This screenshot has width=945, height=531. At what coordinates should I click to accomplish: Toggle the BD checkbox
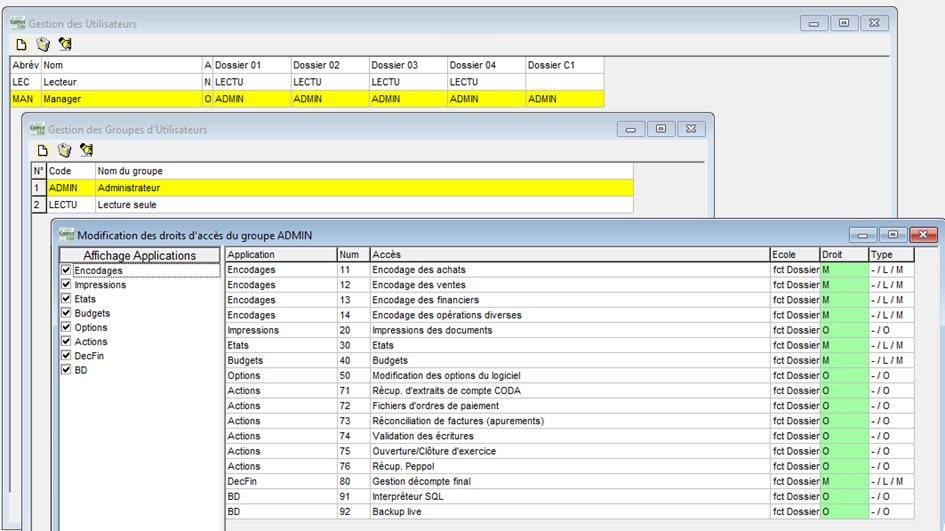coord(66,370)
